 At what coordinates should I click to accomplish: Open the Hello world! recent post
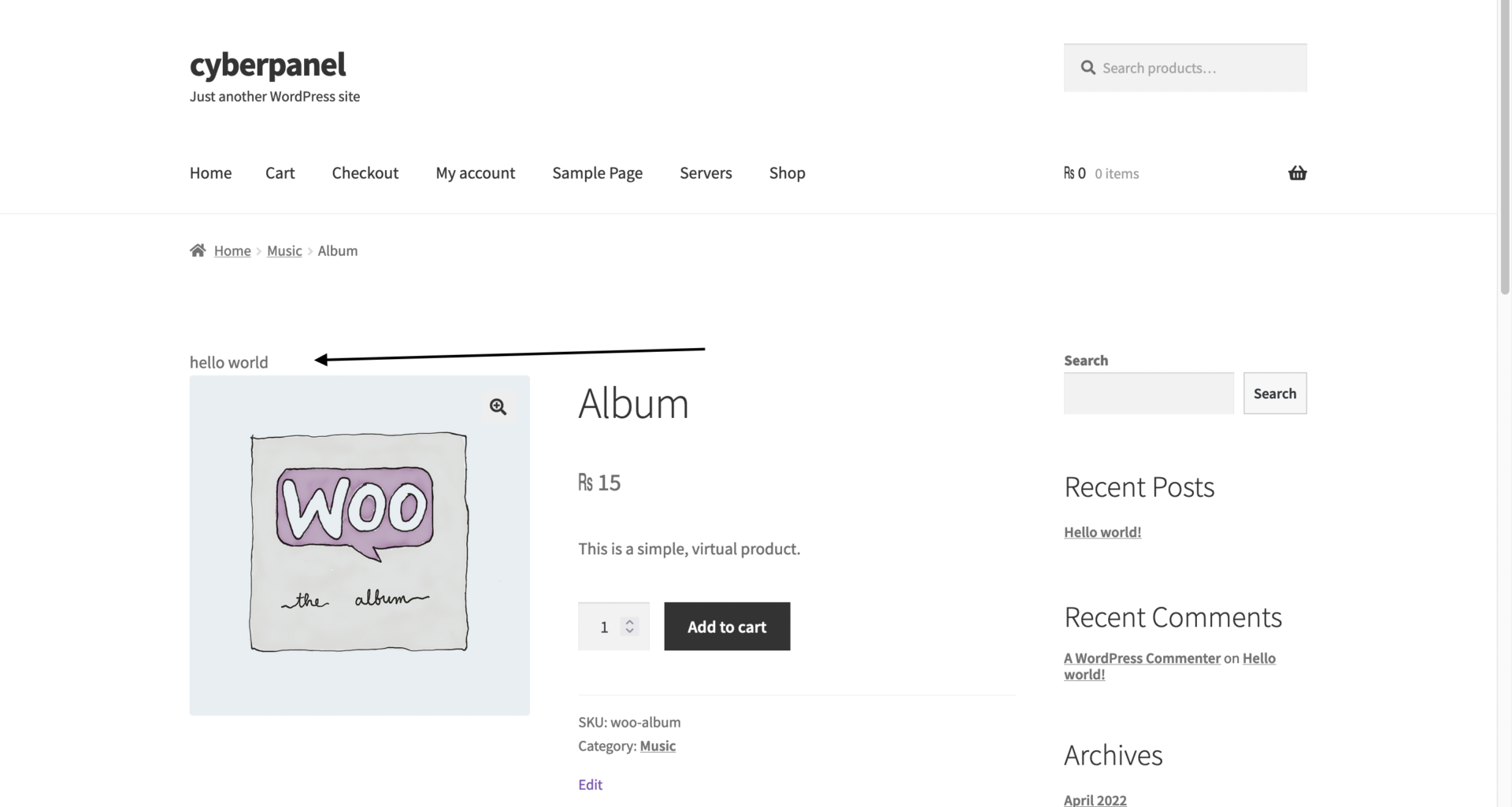point(1102,531)
